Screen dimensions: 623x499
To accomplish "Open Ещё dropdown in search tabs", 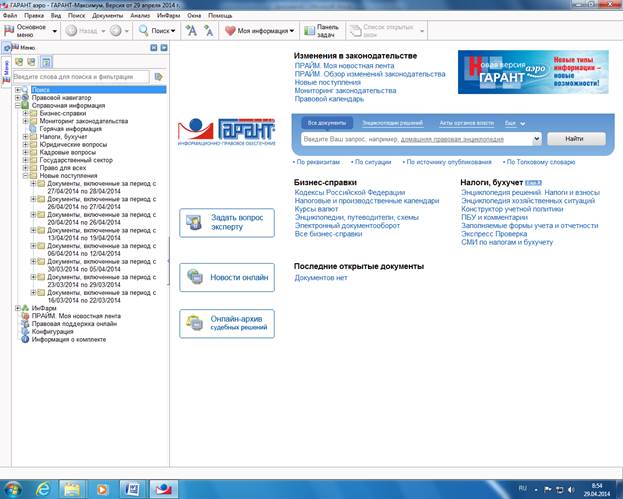I will [515, 123].
